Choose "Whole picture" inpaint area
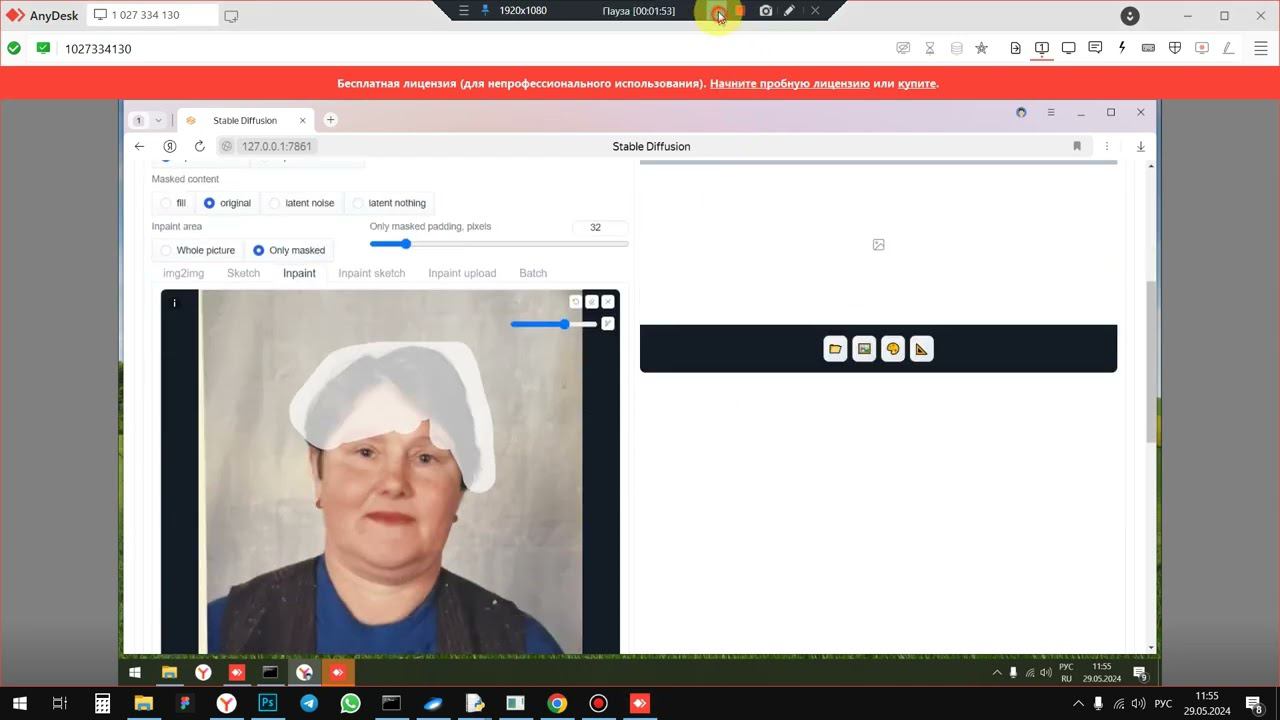Screen dimensions: 1280x720 (198, 250)
